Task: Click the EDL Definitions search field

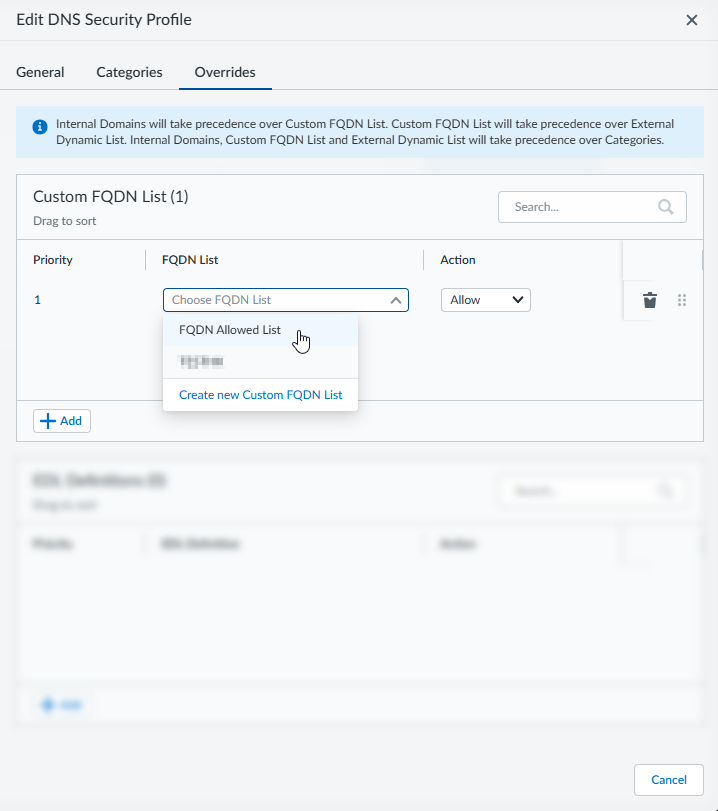Action: point(580,491)
